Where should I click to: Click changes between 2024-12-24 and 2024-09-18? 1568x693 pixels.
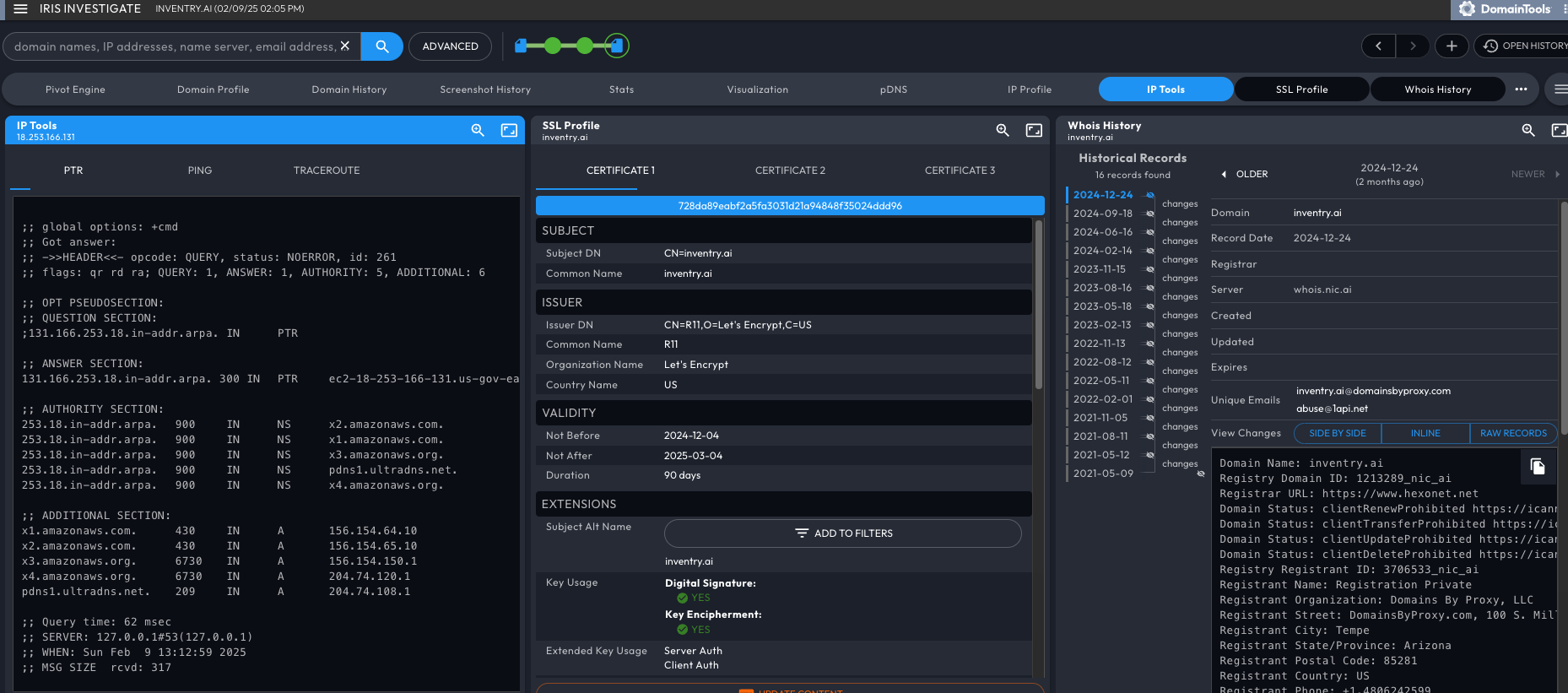(x=1180, y=204)
